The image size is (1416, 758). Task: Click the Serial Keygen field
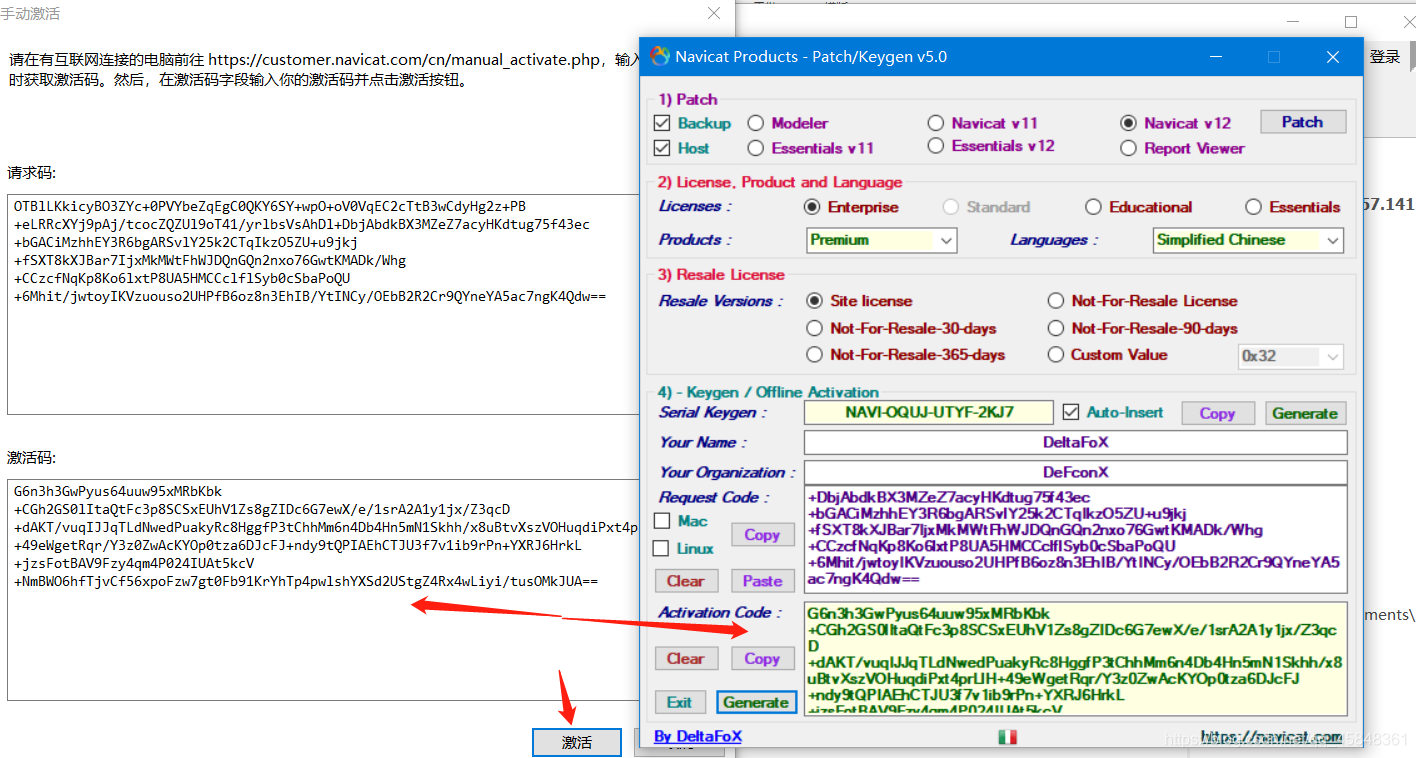(929, 412)
